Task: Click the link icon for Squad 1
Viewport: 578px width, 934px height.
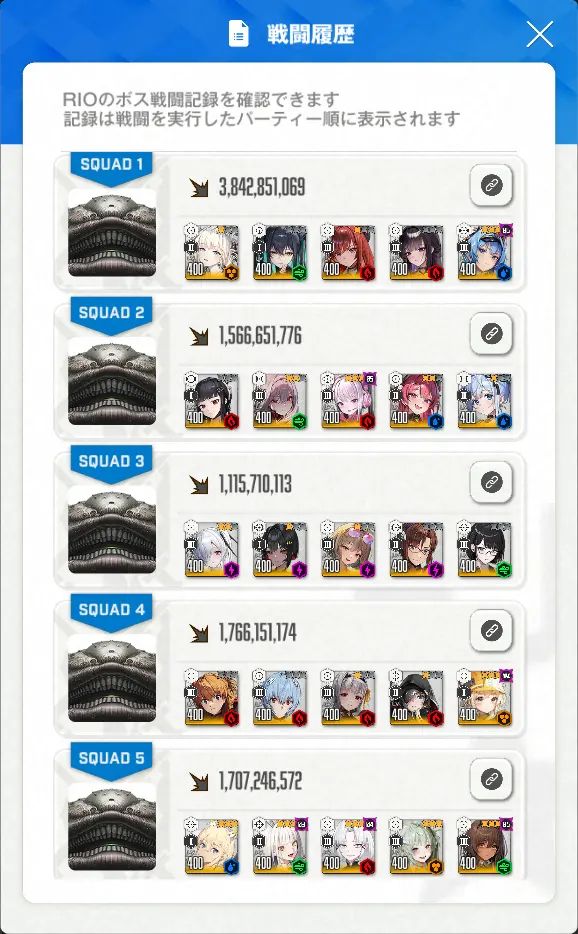Action: click(x=491, y=185)
